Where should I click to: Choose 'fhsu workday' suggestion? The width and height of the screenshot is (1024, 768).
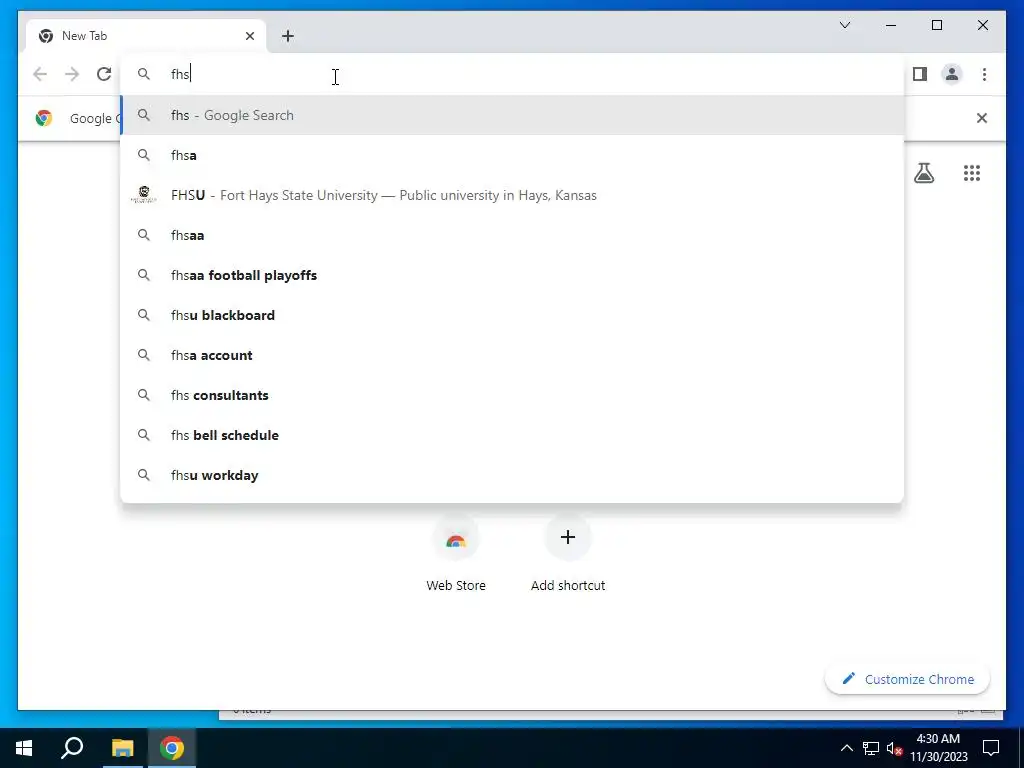pos(512,475)
